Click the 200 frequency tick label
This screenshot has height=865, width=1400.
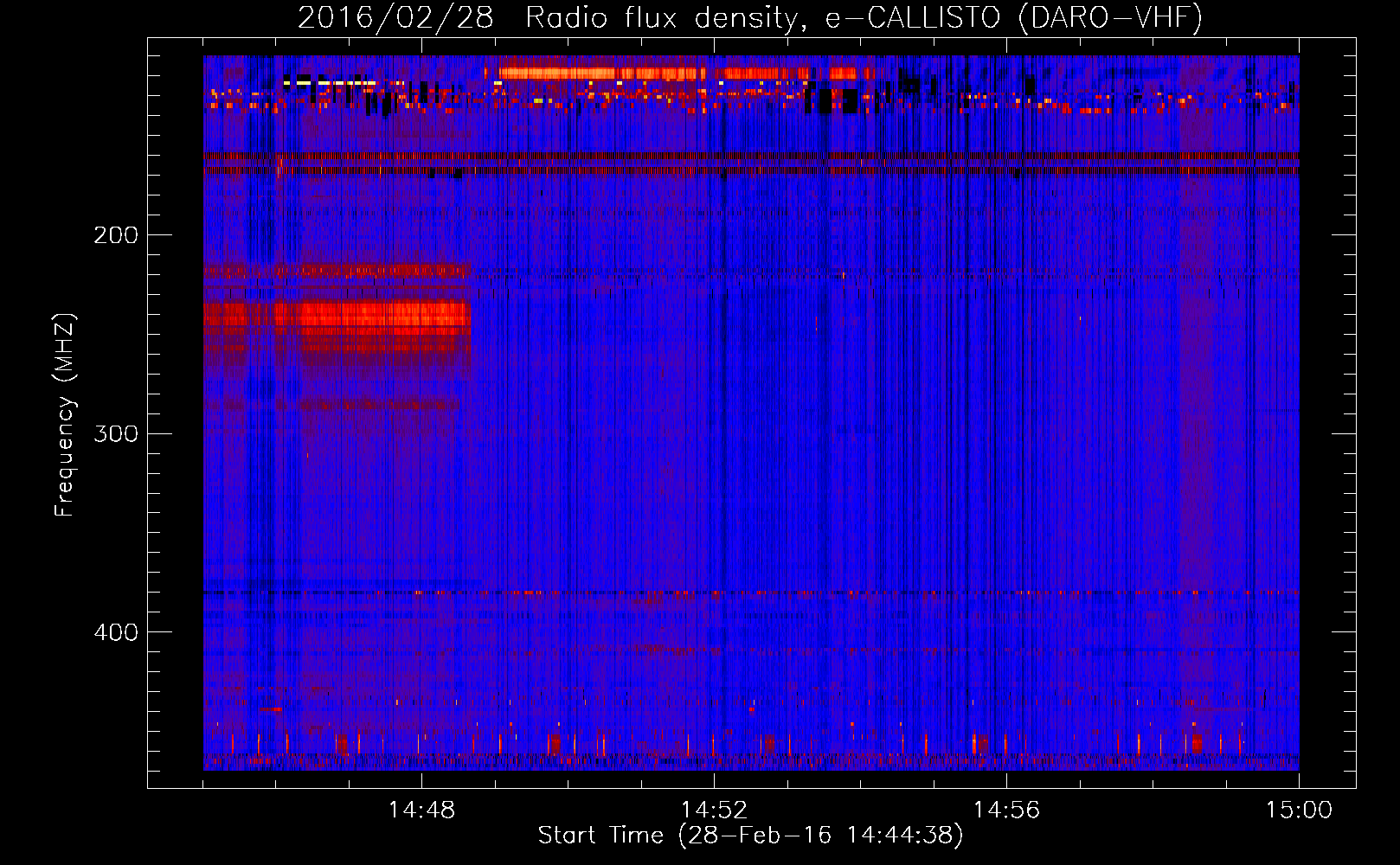tap(116, 235)
